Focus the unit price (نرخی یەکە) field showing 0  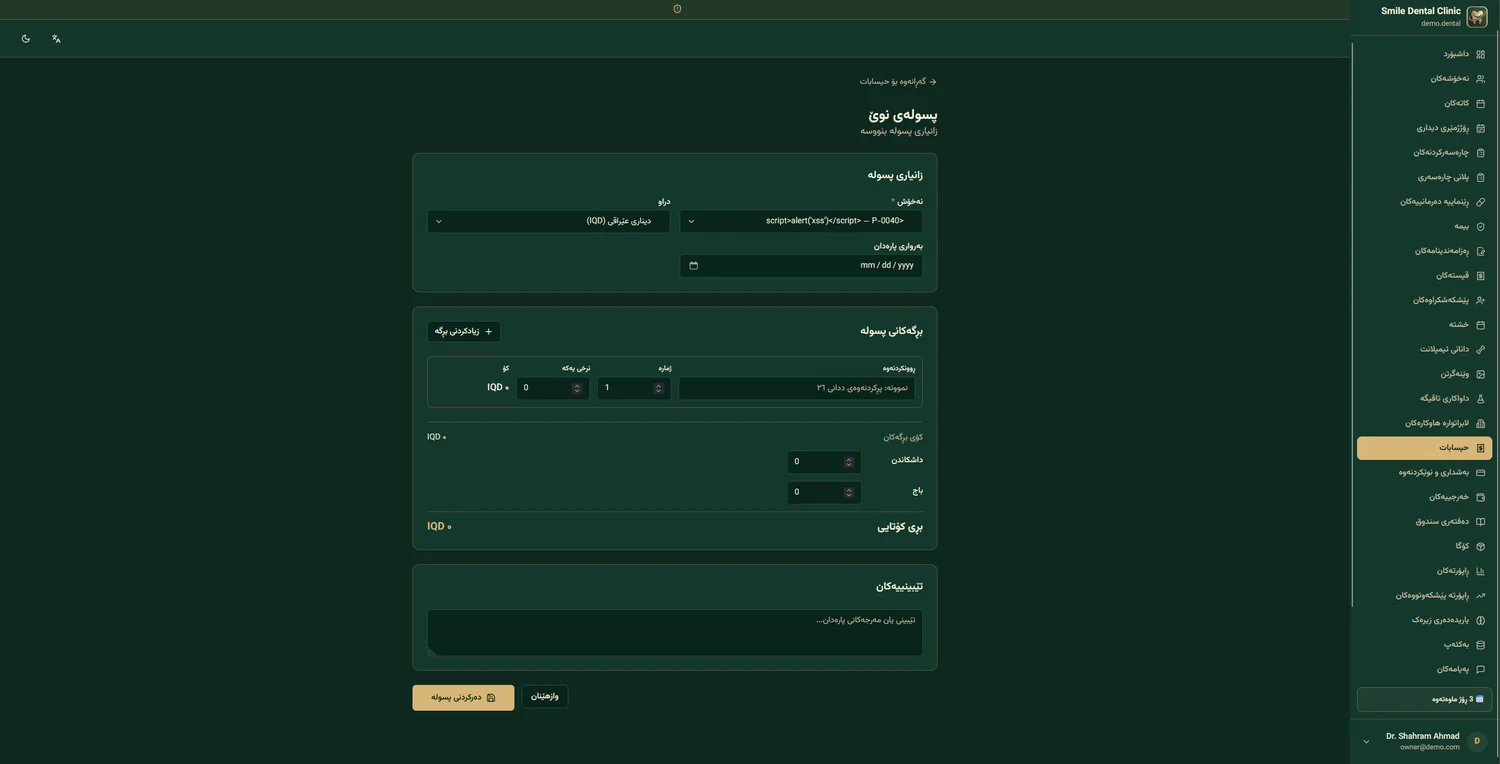tap(553, 388)
